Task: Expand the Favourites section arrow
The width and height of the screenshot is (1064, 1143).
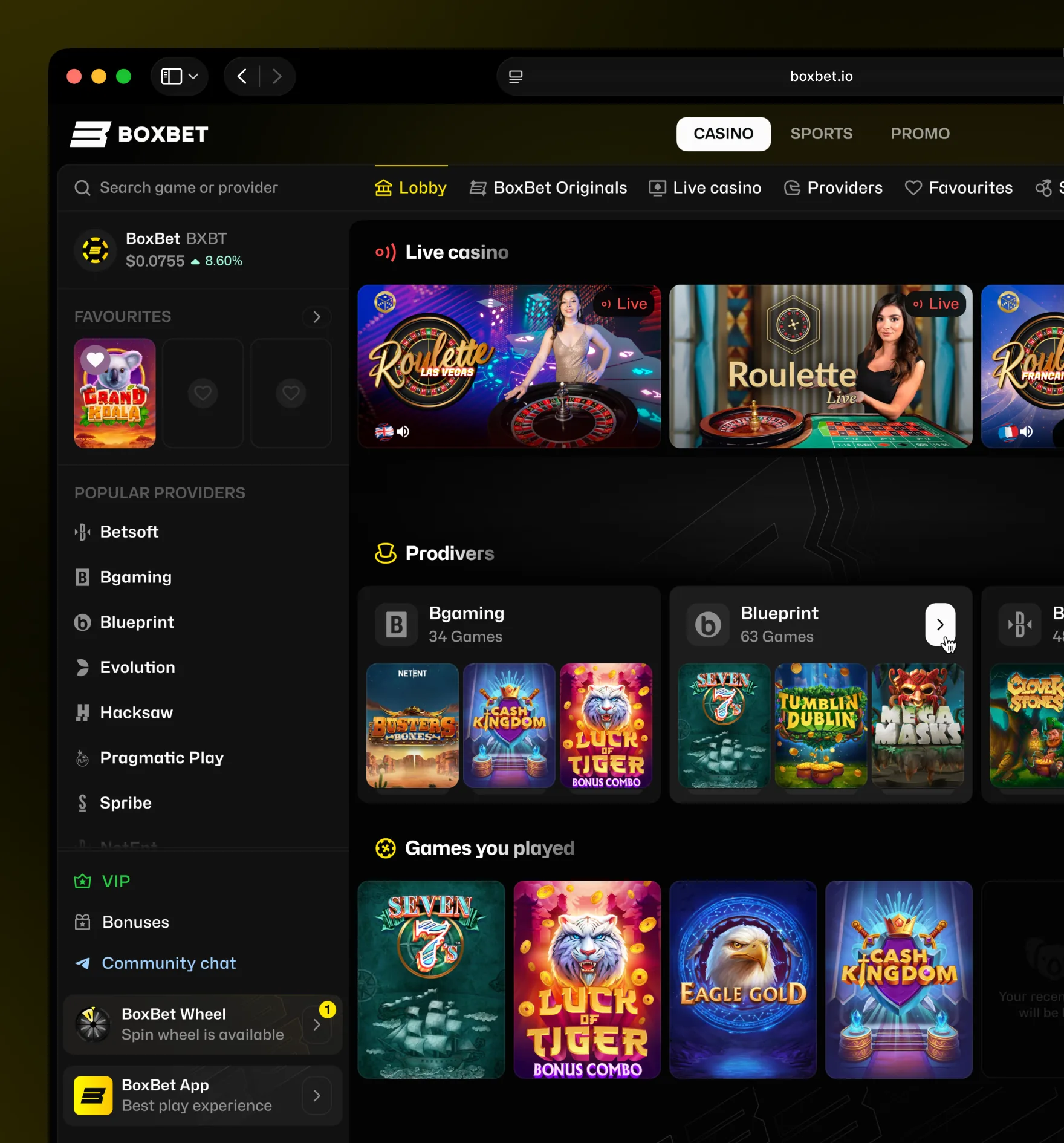Action: click(317, 317)
